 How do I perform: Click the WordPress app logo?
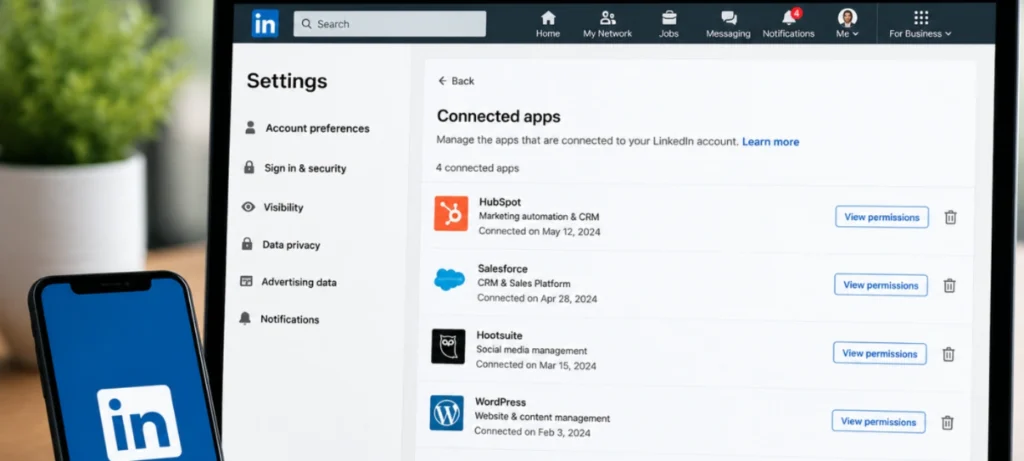coord(447,413)
